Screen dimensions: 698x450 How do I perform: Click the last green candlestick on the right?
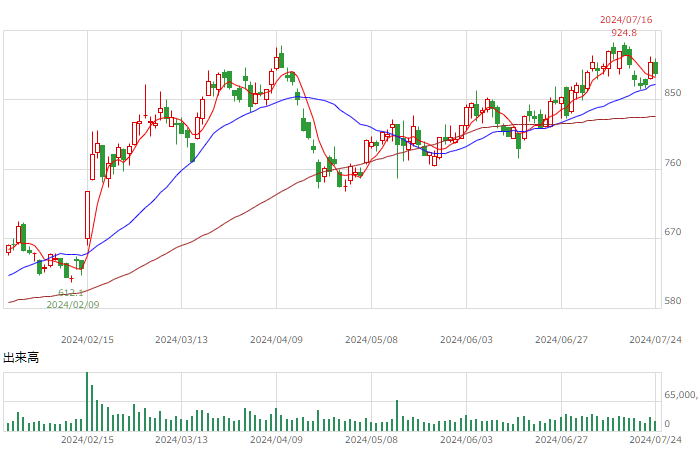click(x=655, y=68)
